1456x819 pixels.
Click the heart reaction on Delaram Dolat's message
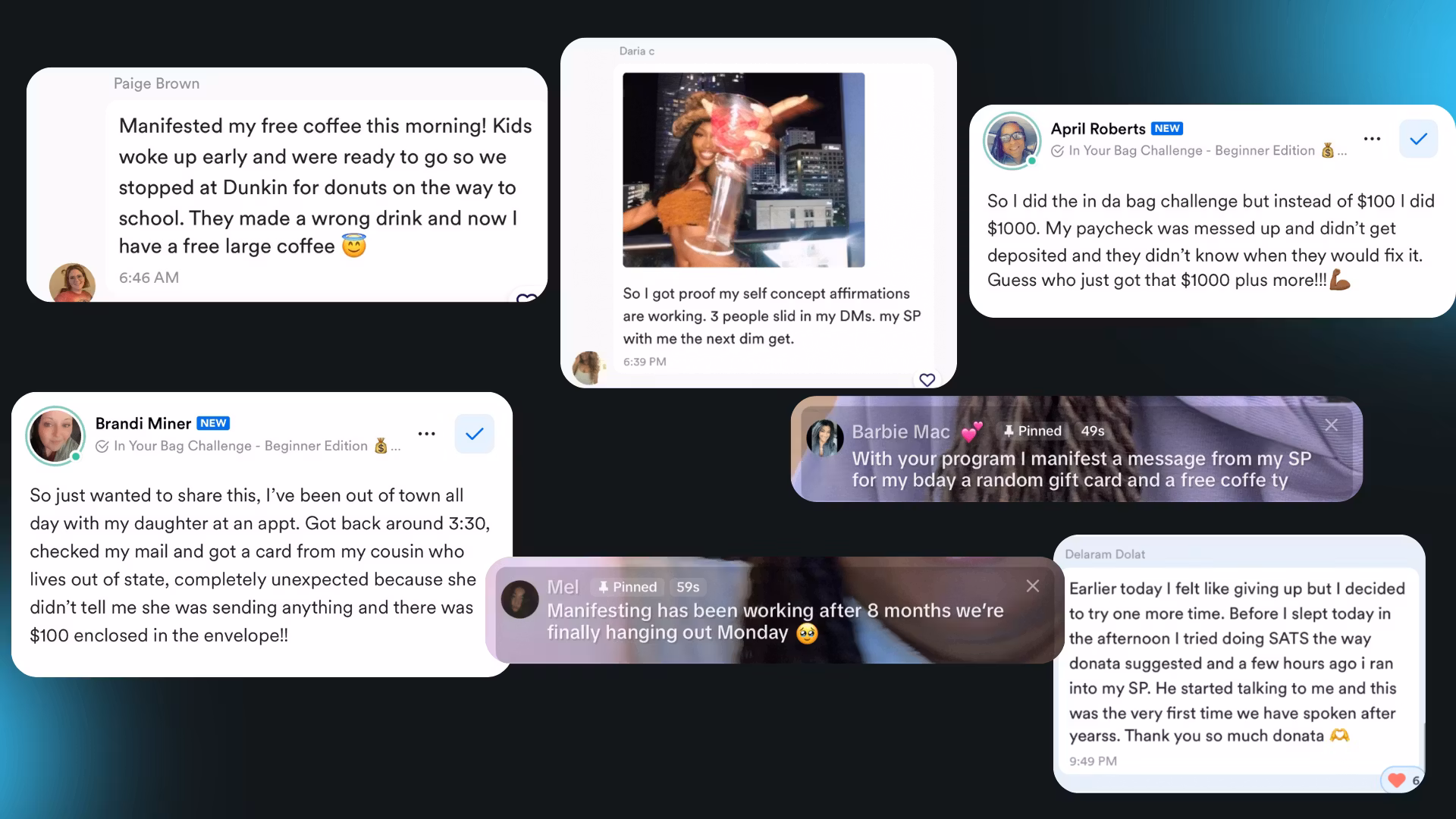coord(1397,780)
